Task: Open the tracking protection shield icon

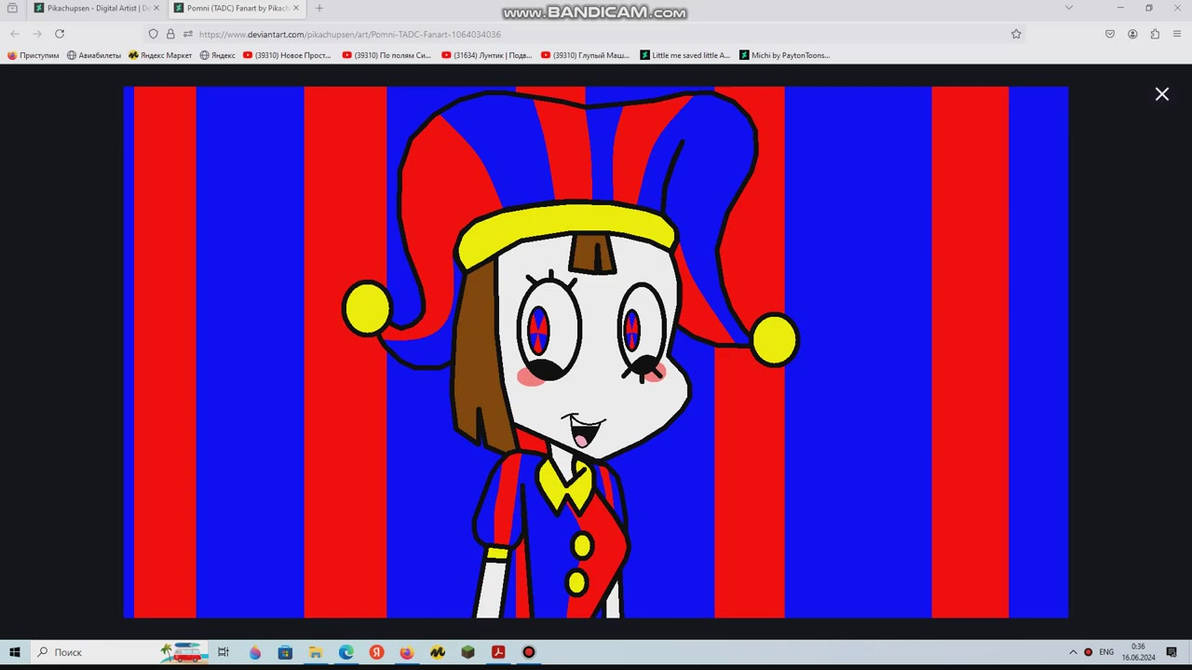Action: pyautogui.click(x=154, y=34)
